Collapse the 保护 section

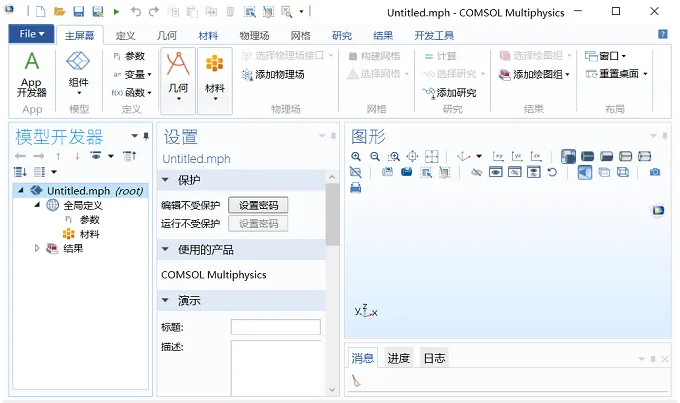click(165, 180)
